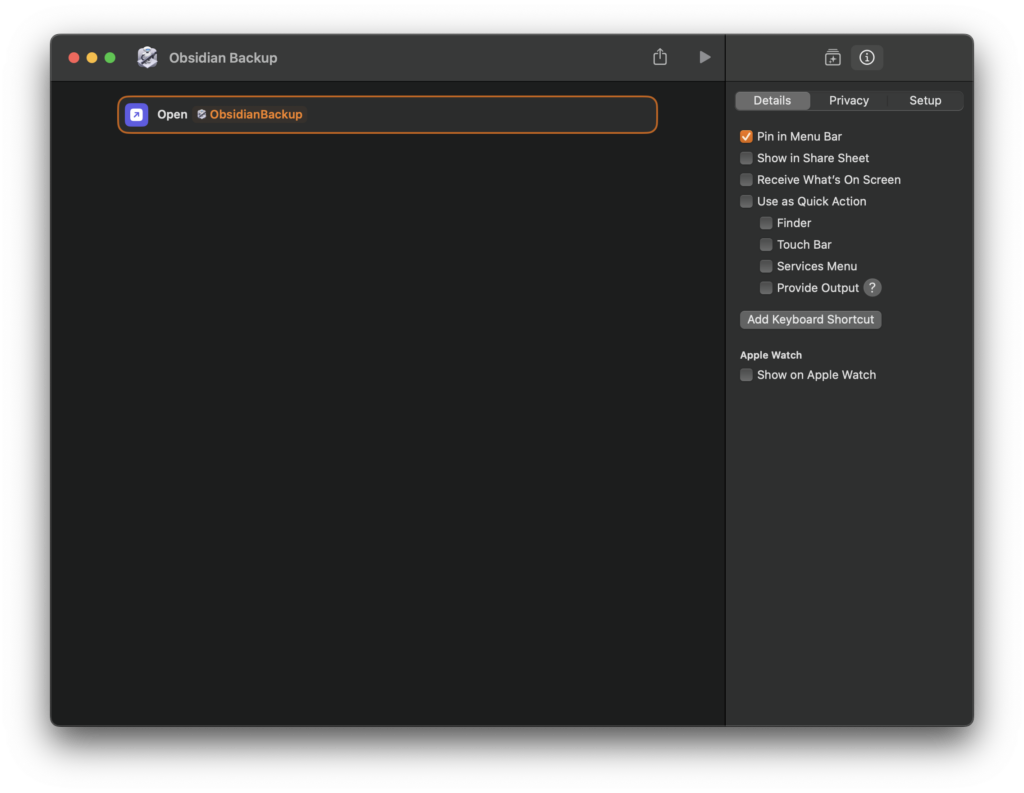Maximize the Obsidian Backup window
This screenshot has height=793, width=1024.
[110, 57]
